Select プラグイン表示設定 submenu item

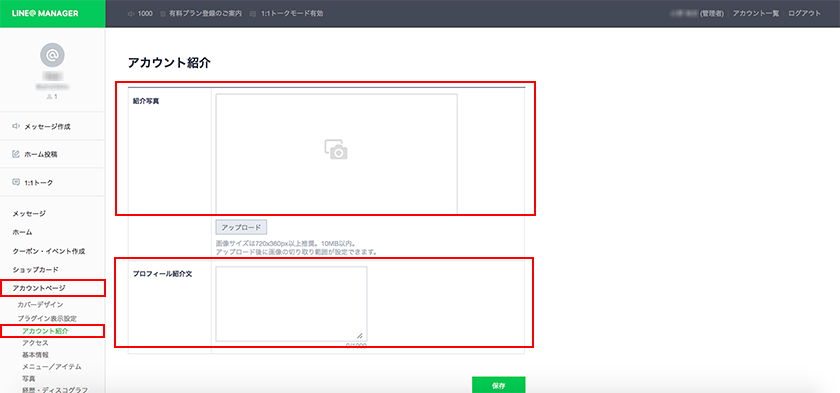click(47, 319)
